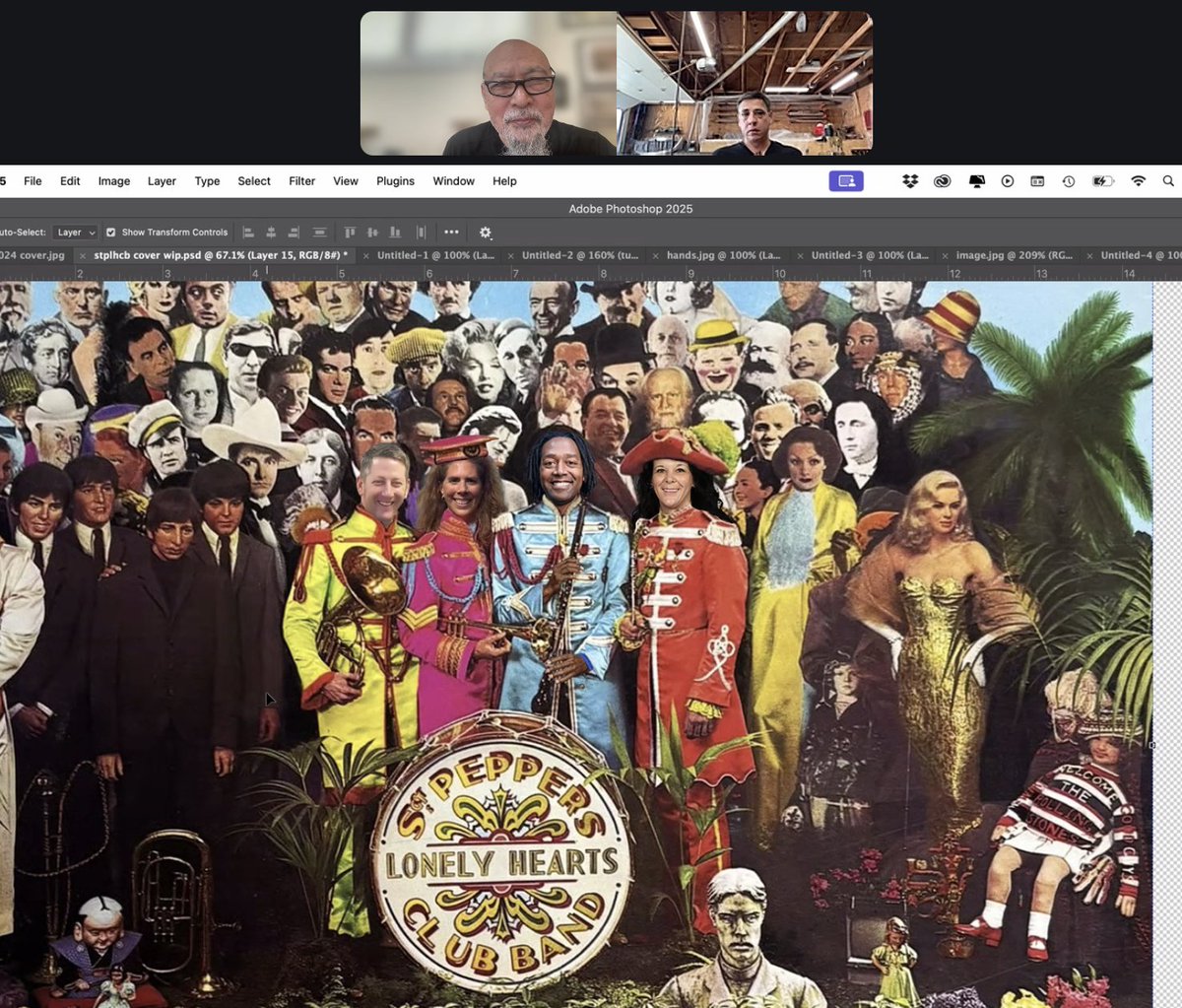This screenshot has width=1182, height=1008.
Task: Close the Untitled-1 document tab
Action: click(365, 256)
